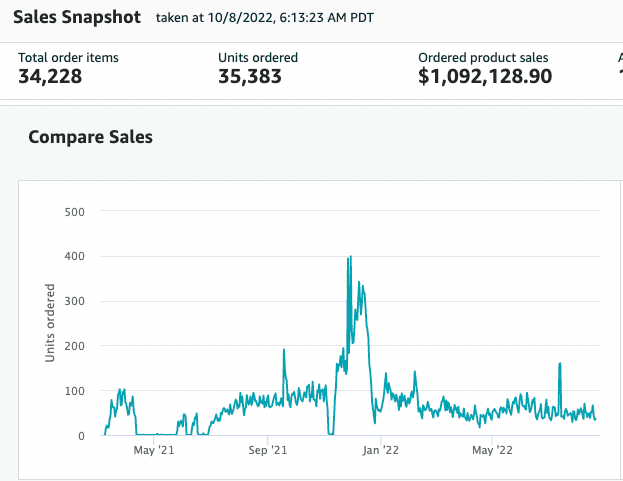
Task: Click the $1,092,128.90 sales value
Action: coord(485,77)
